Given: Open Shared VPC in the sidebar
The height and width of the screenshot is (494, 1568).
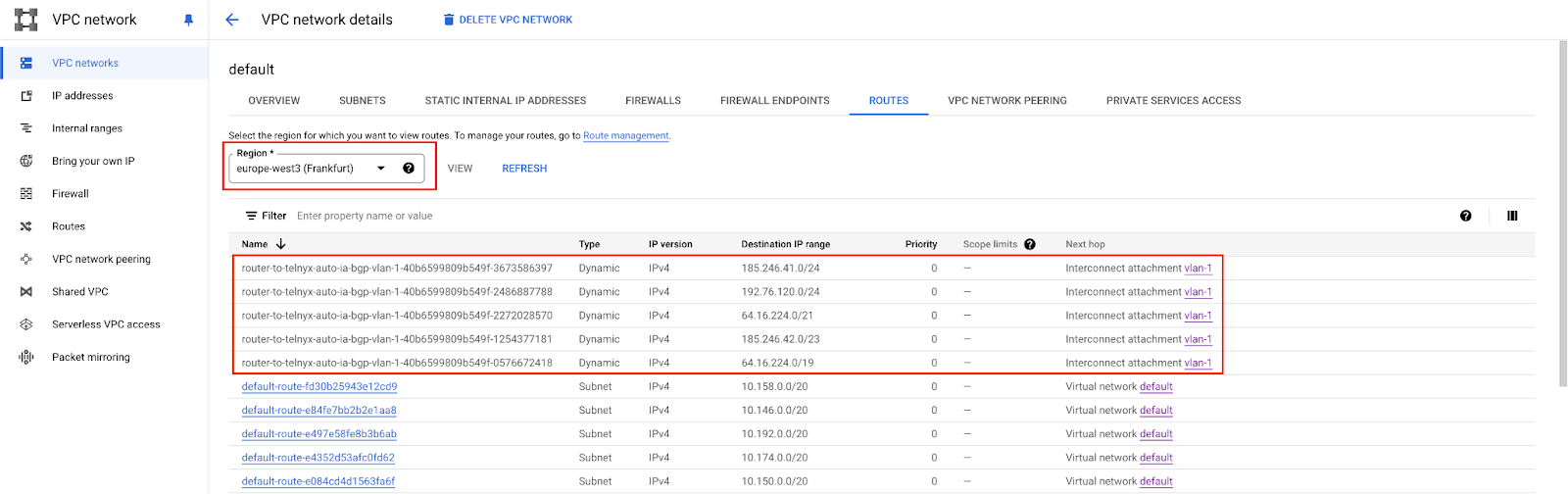Looking at the screenshot, I should [104, 292].
